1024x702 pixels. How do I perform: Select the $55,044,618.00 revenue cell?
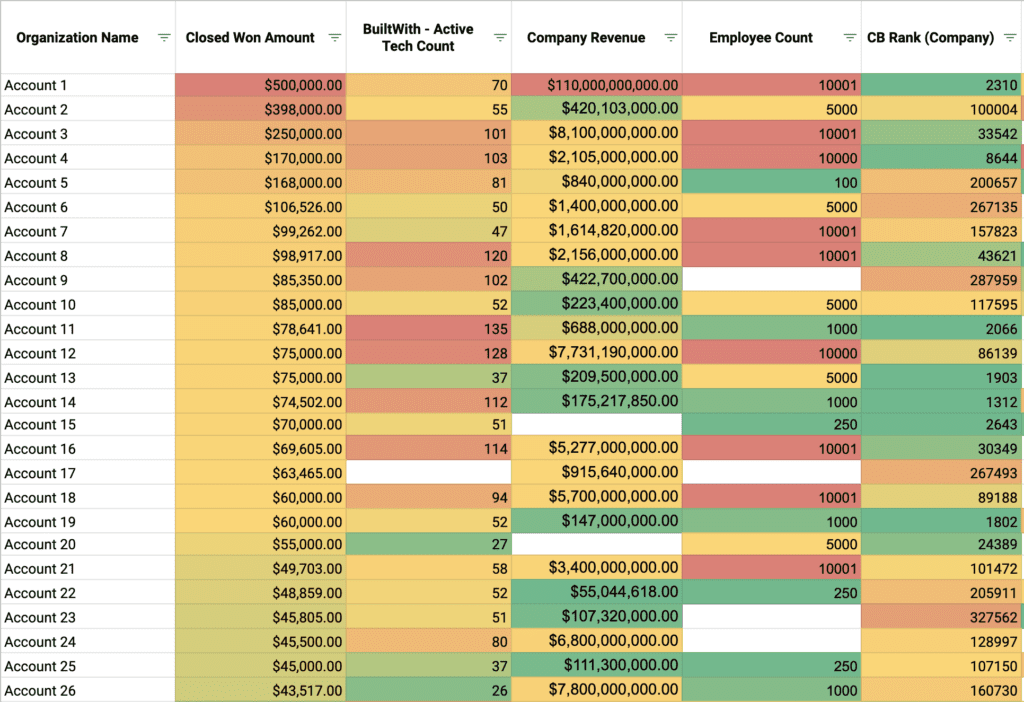pyautogui.click(x=597, y=593)
